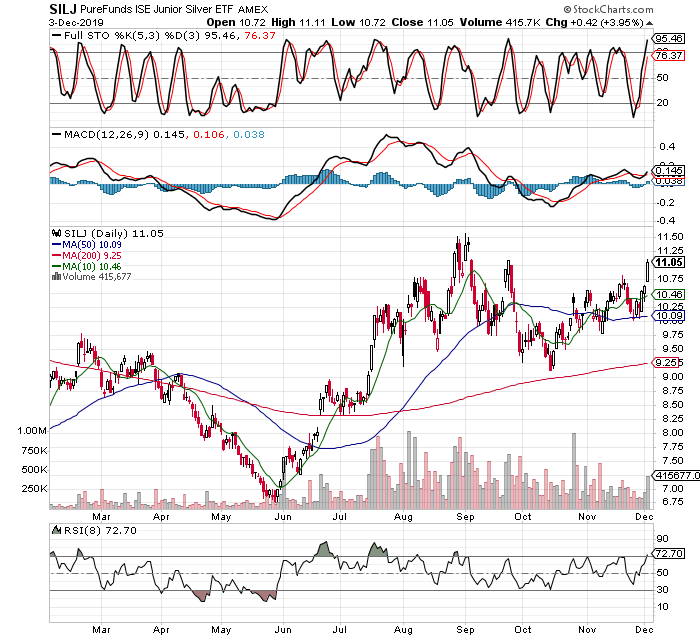Screen dimensions: 700x639
Task: Click the Aug label under the volume bars
Action: [x=403, y=517]
